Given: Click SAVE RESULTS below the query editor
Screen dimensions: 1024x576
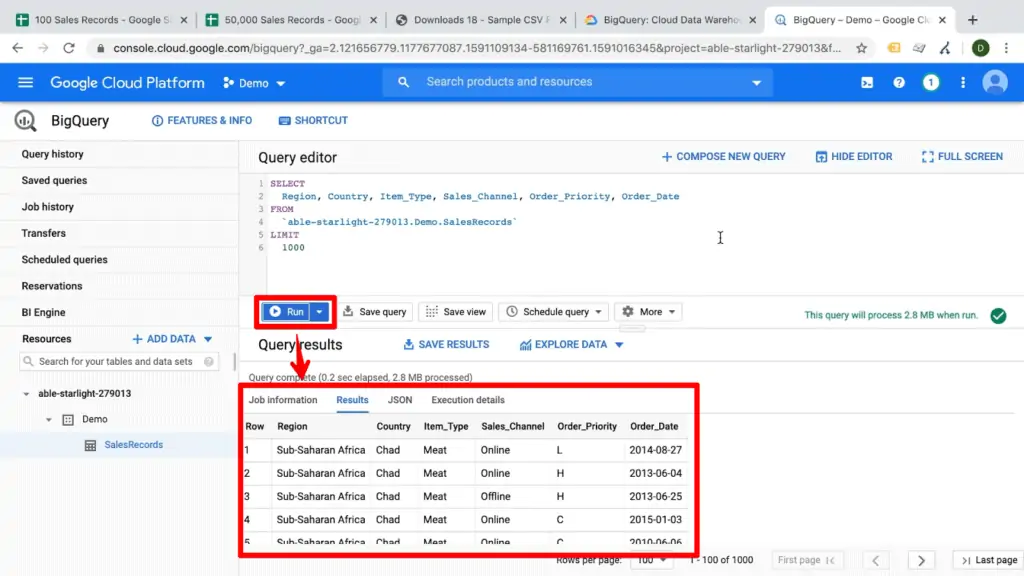Looking at the screenshot, I should [446, 344].
